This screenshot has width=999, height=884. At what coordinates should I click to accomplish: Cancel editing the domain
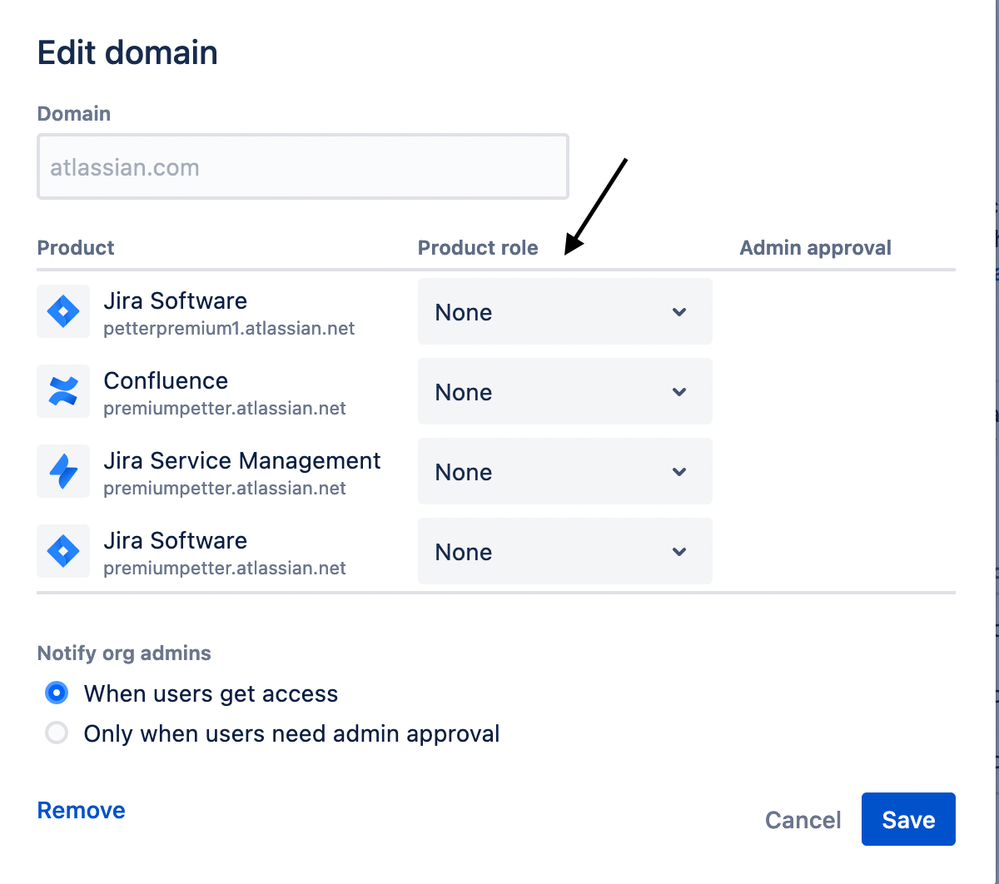coord(803,820)
